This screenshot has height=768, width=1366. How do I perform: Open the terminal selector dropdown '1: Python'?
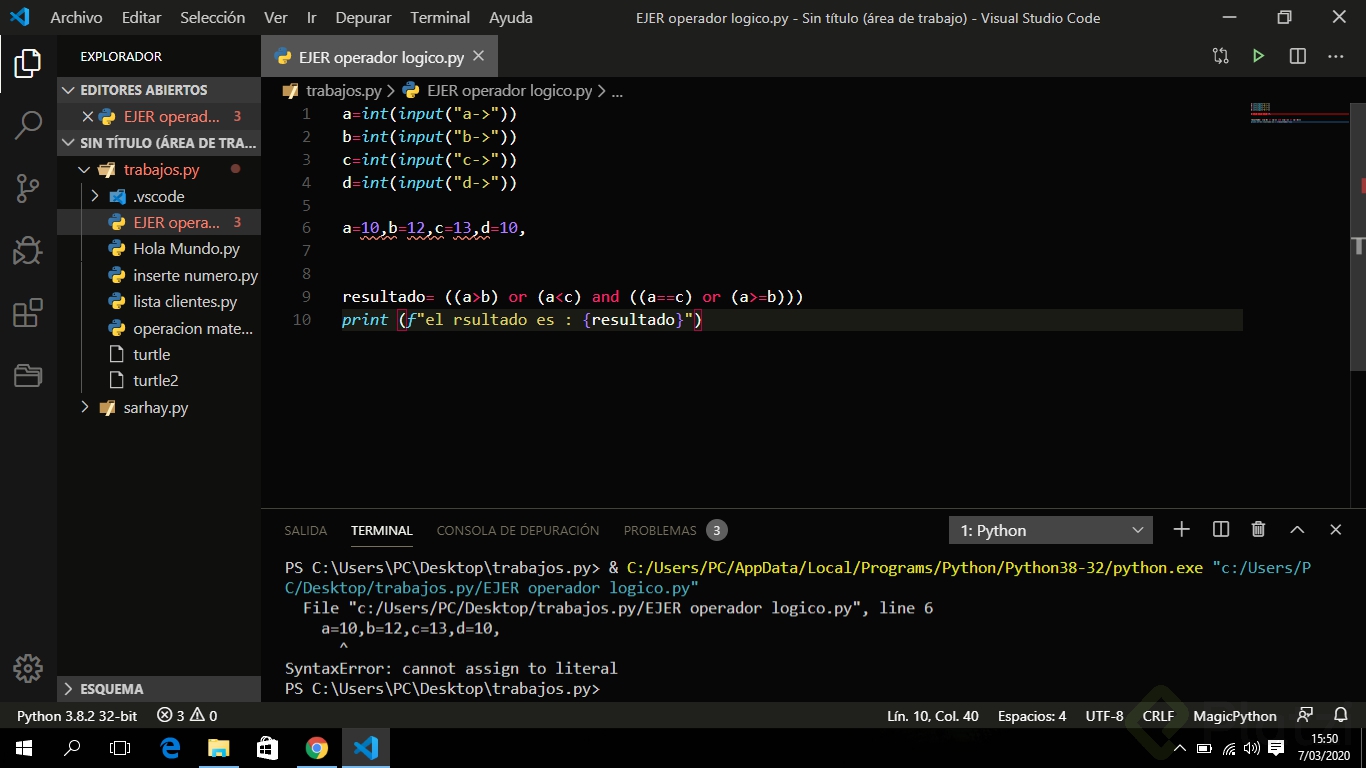click(x=1050, y=530)
